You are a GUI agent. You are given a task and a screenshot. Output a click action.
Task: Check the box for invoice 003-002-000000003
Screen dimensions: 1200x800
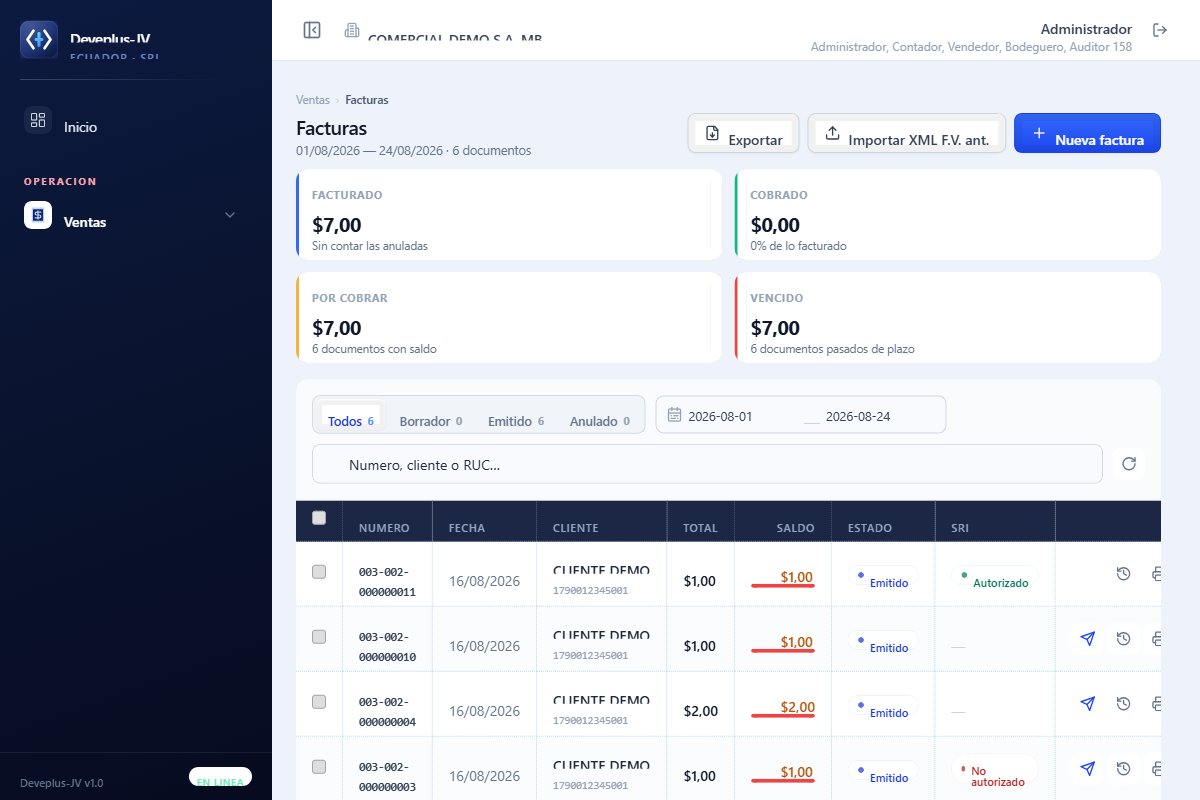pos(319,767)
